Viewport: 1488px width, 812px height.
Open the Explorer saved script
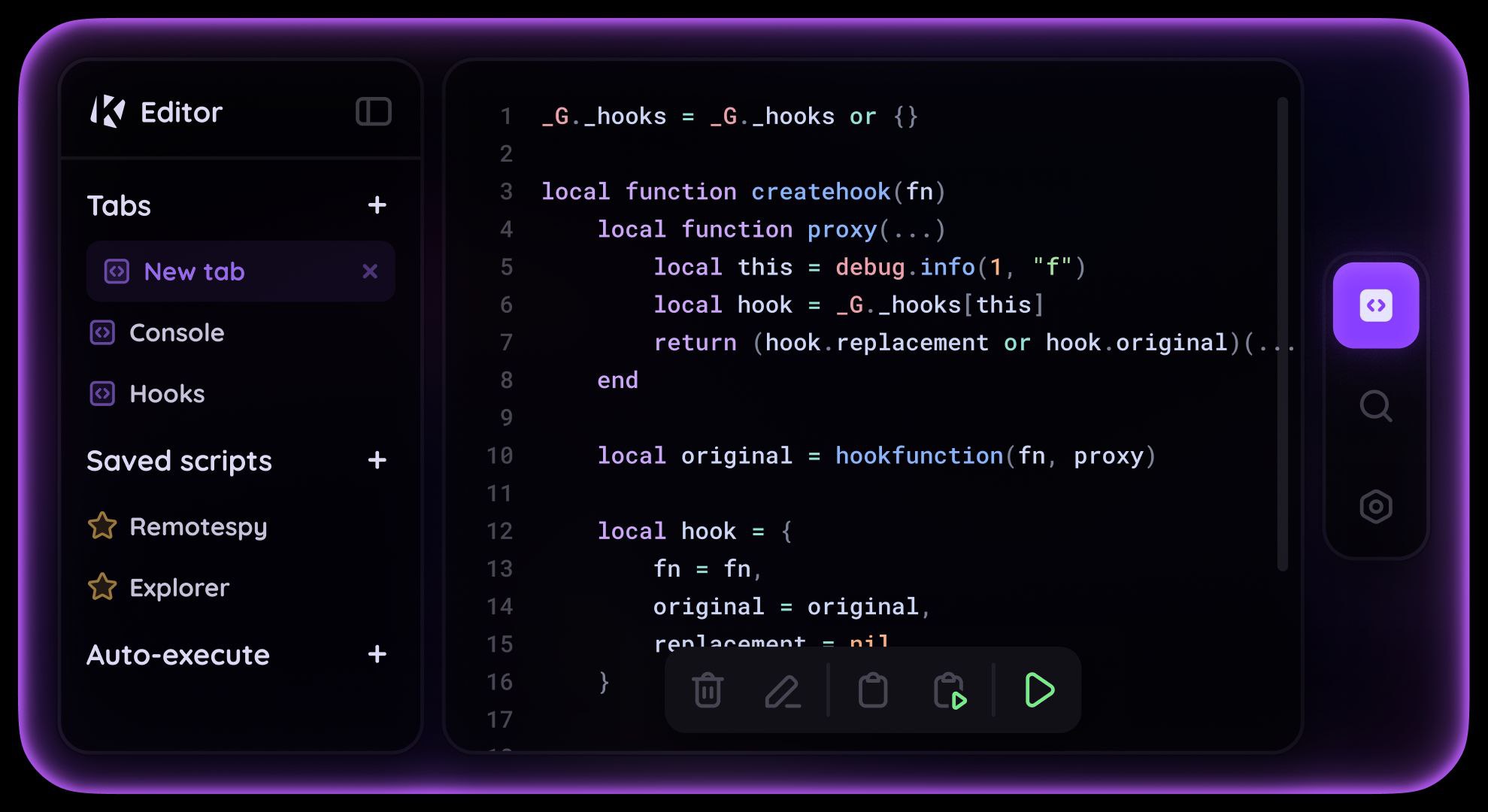point(179,587)
